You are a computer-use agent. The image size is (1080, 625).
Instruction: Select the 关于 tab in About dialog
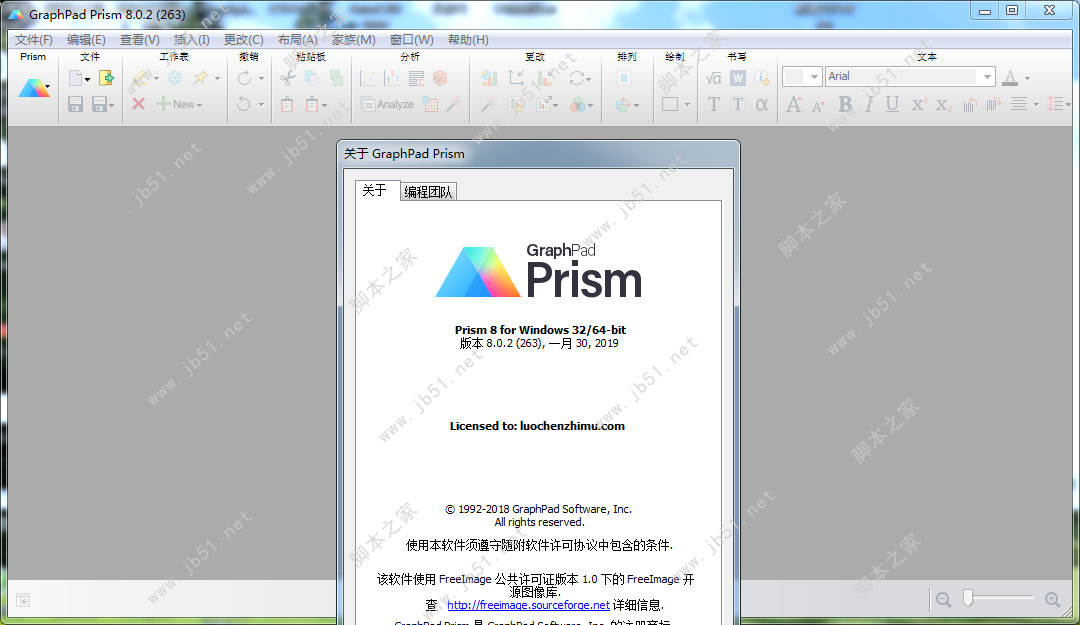click(375, 190)
